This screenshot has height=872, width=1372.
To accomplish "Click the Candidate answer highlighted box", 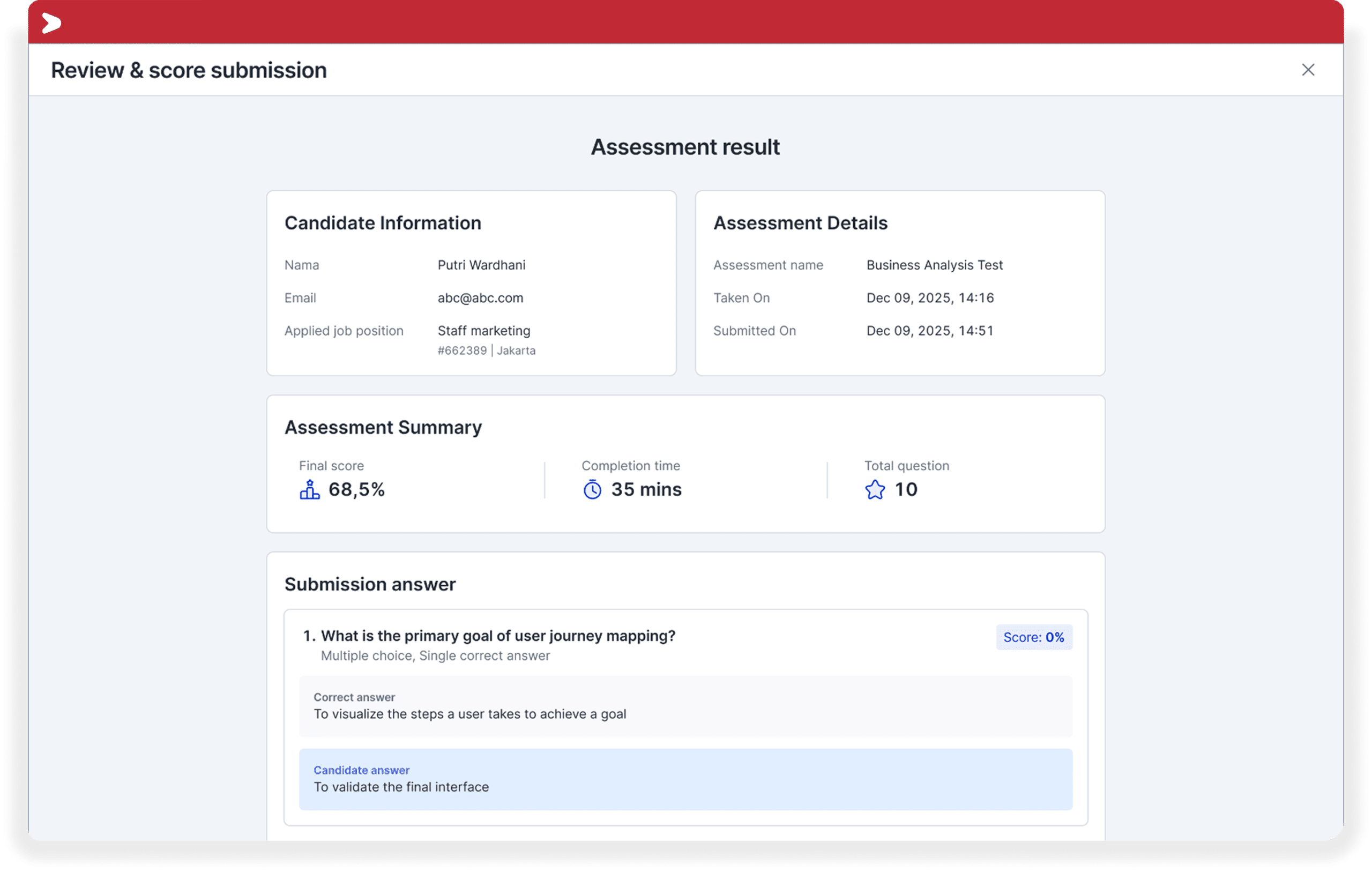I will click(685, 779).
